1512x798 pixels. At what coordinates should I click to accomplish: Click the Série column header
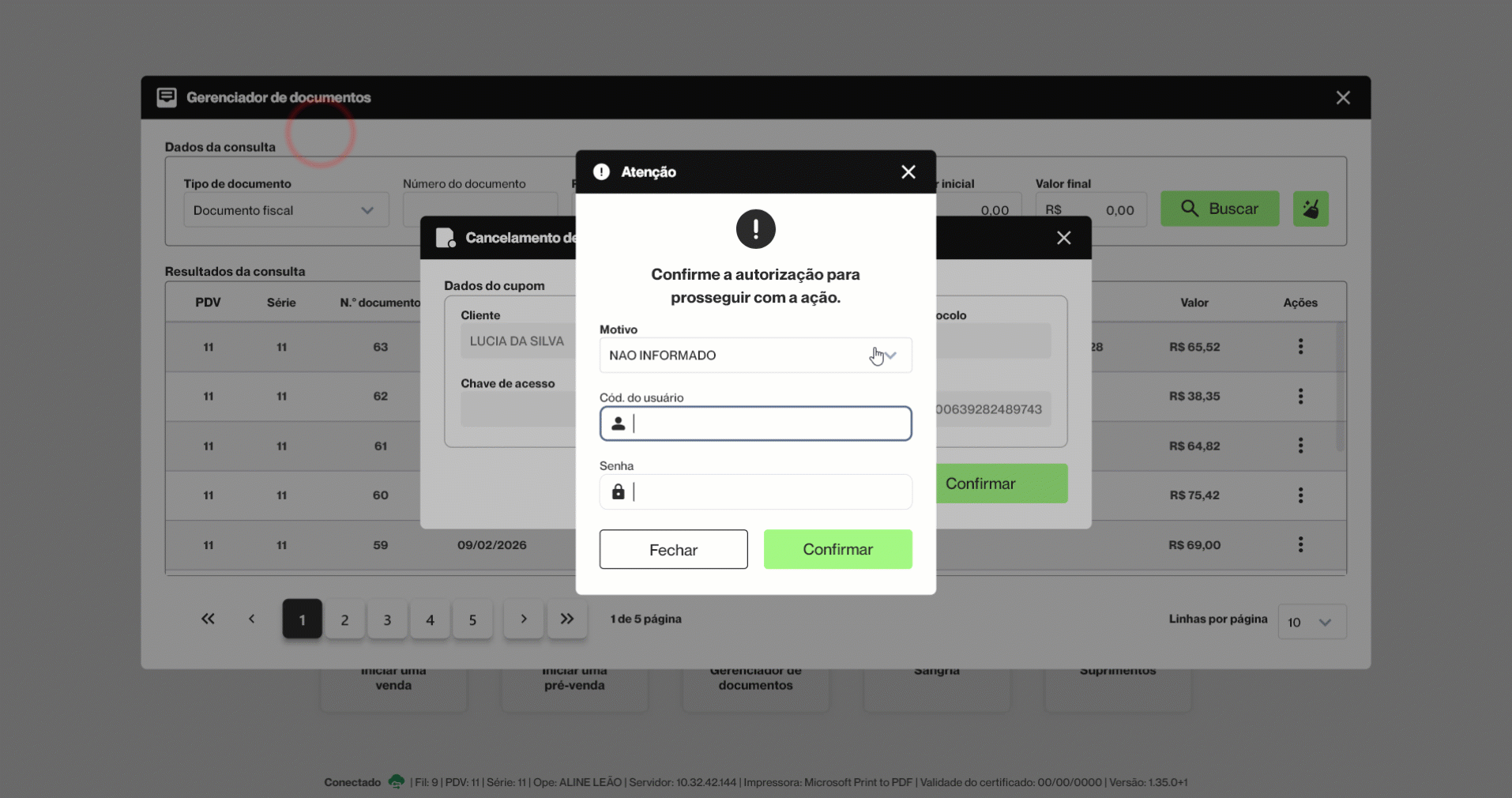[x=281, y=303]
